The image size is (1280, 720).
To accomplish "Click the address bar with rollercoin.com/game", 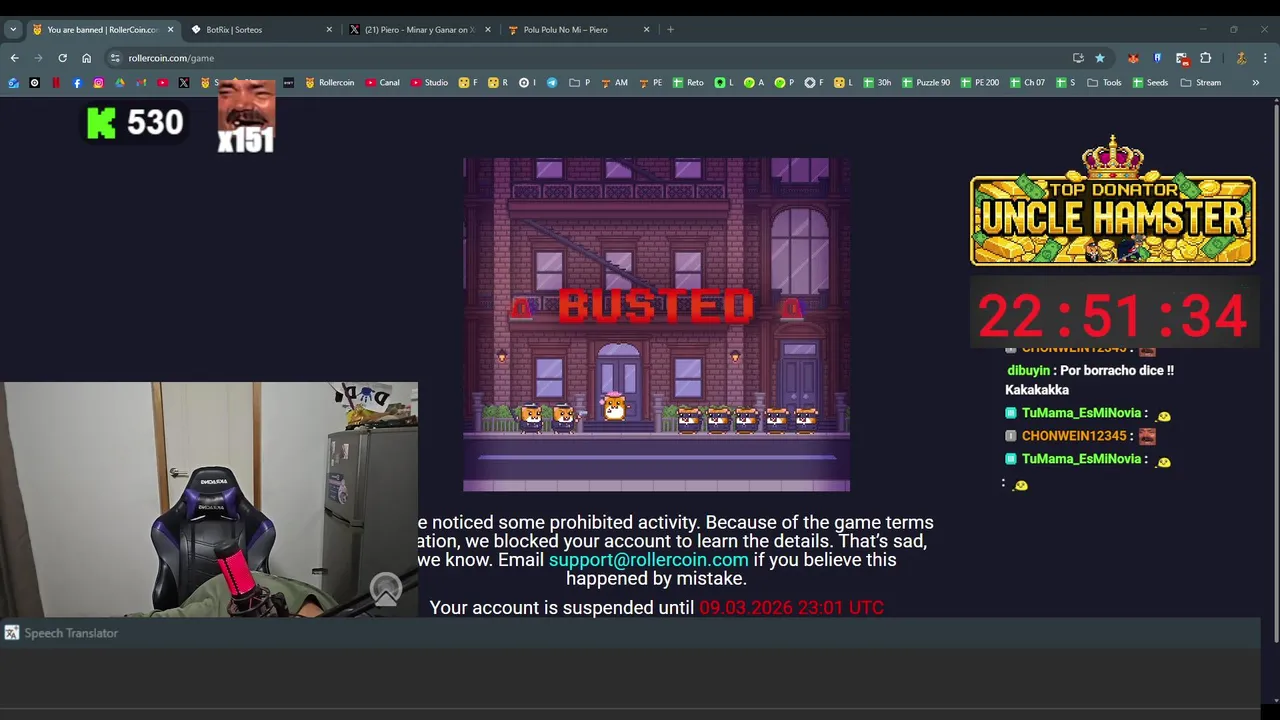I will (x=590, y=58).
